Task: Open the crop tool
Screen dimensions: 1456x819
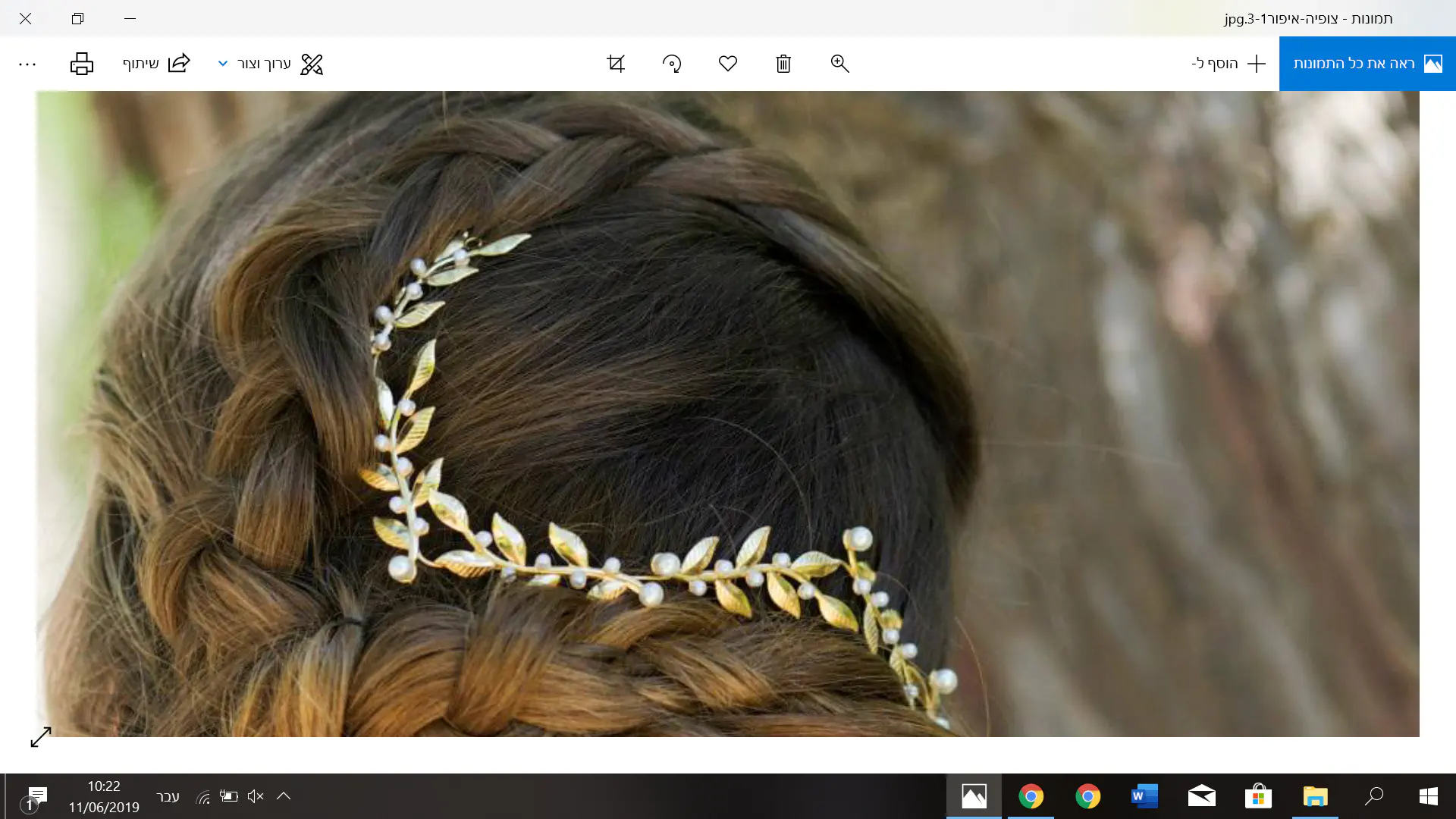Action: coord(616,64)
